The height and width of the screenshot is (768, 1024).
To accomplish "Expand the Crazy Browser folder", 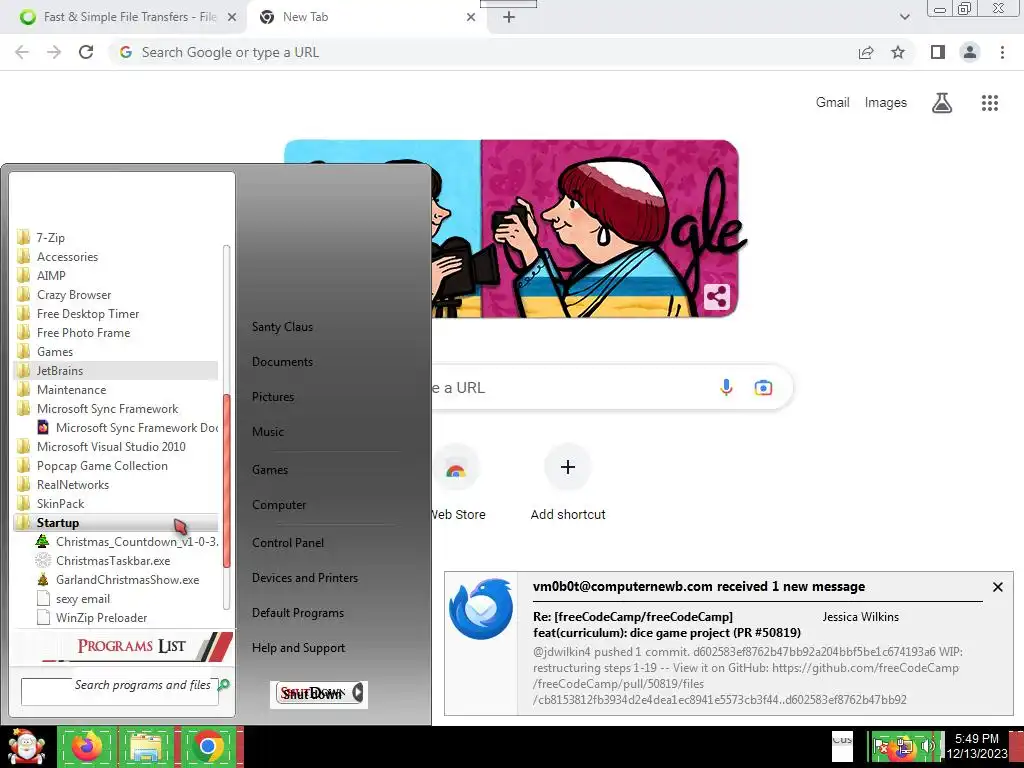I will (116, 295).
